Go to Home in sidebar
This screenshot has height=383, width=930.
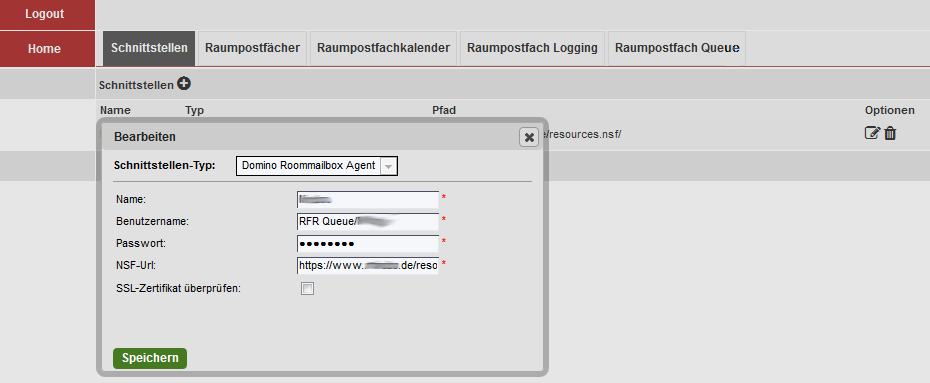[x=47, y=49]
